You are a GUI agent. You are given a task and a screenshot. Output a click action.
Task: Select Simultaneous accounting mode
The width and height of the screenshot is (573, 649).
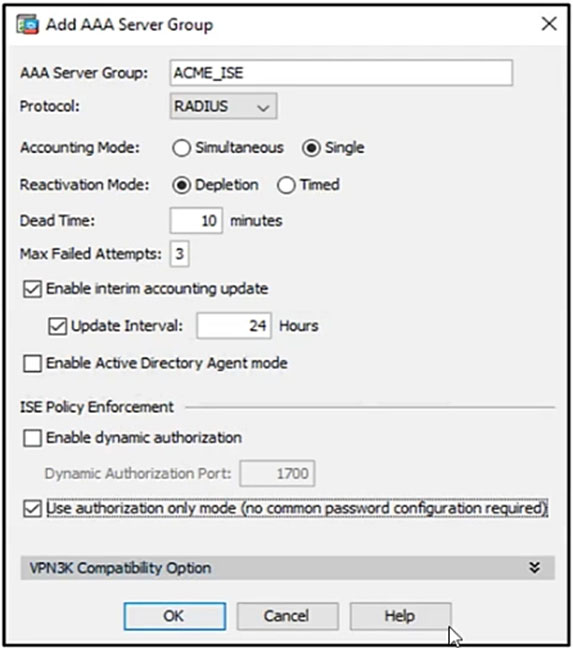(182, 148)
